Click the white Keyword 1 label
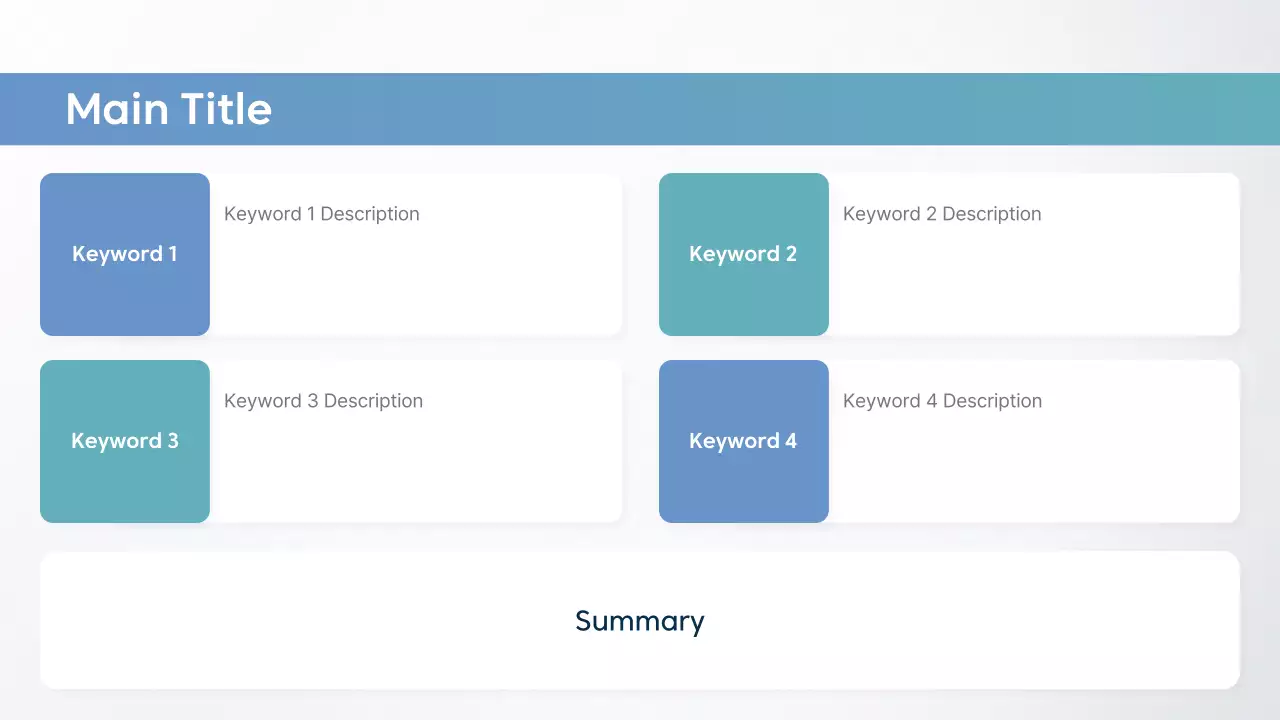 125,254
